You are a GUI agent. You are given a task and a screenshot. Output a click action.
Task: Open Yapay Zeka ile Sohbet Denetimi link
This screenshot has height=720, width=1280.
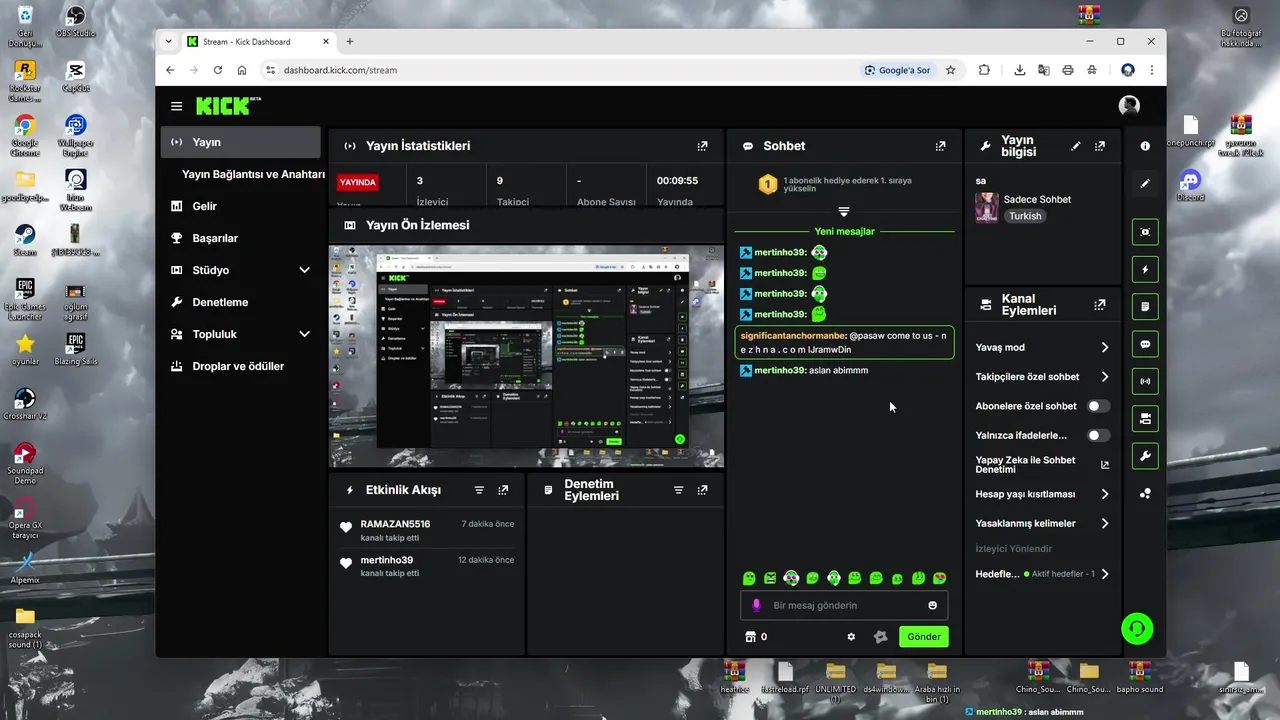pos(1042,465)
